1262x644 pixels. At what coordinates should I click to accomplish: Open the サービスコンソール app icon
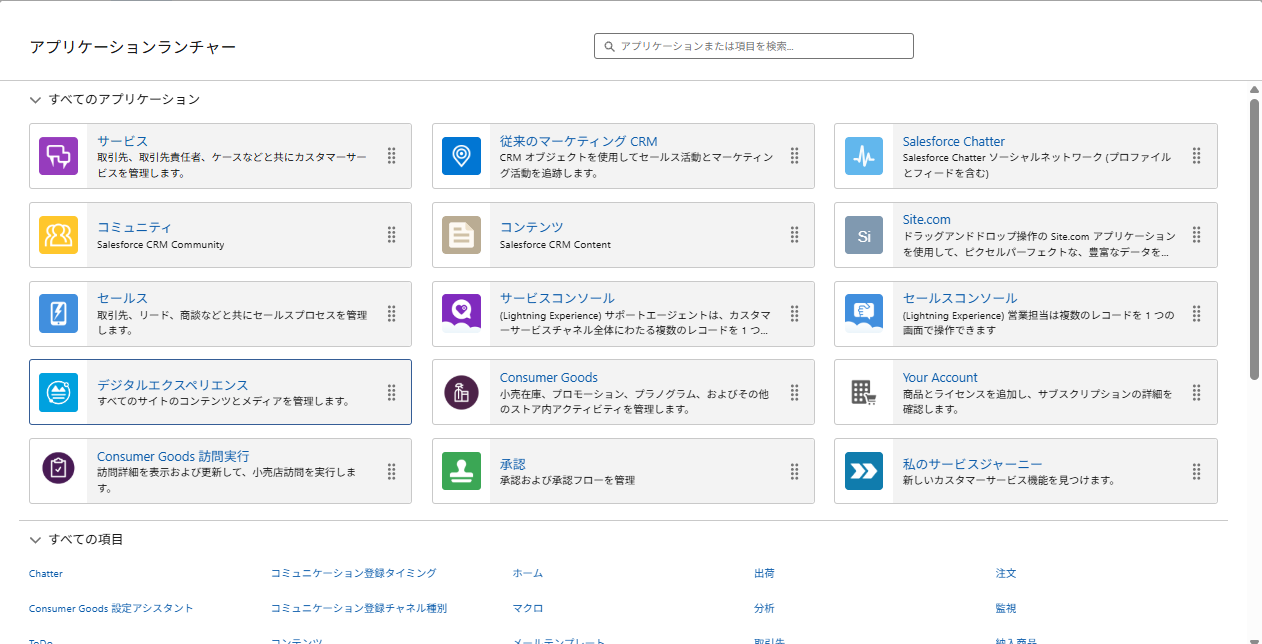coord(461,313)
